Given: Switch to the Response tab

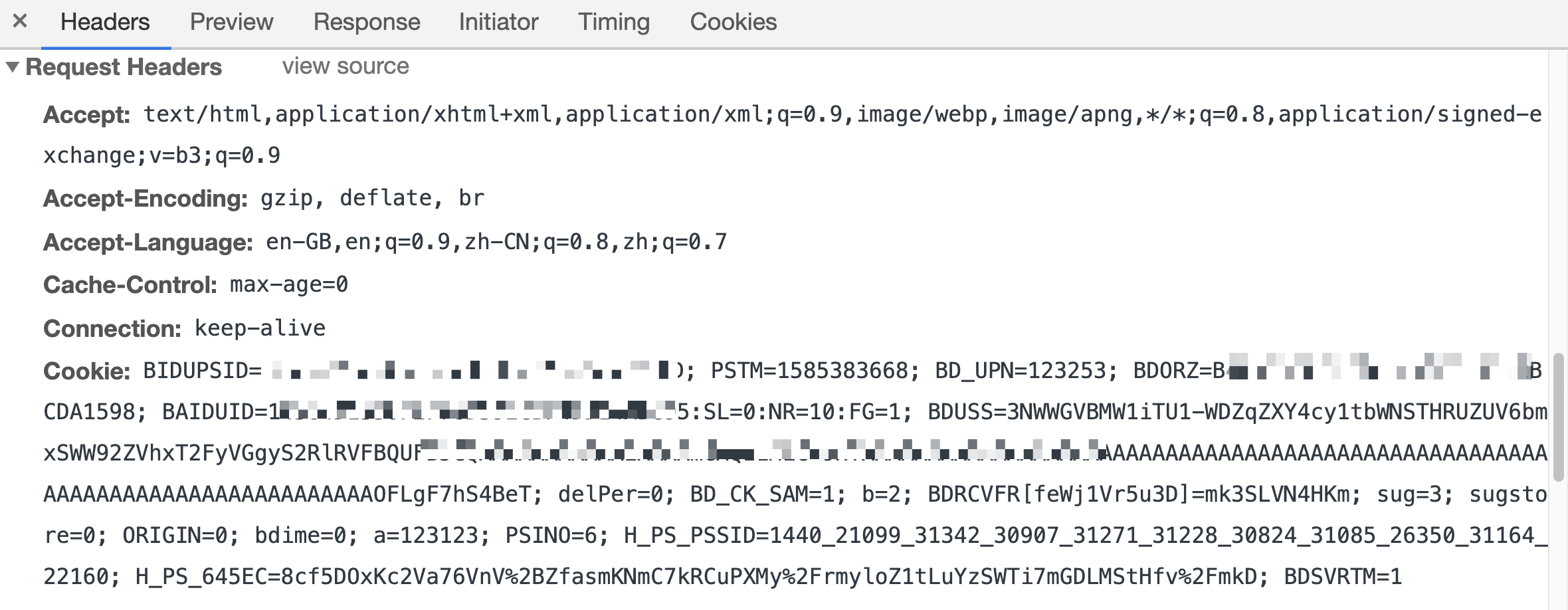Looking at the screenshot, I should pos(367,22).
